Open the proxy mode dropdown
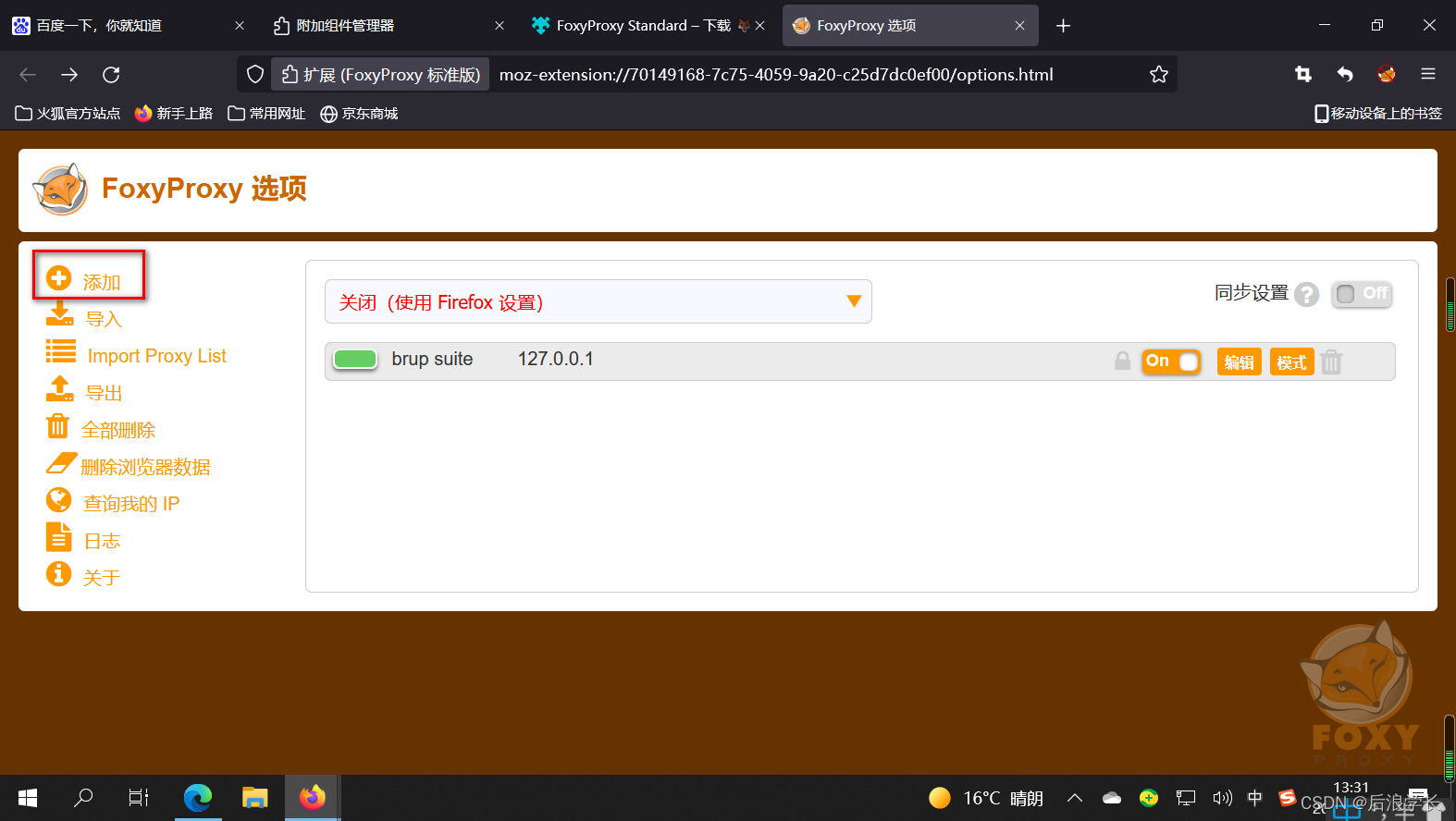 pyautogui.click(x=598, y=301)
